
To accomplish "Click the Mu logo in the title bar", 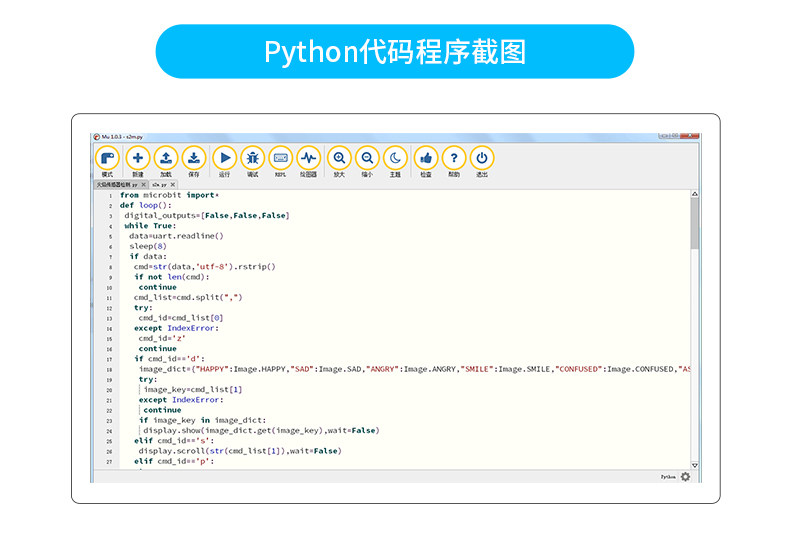I will (97, 137).
